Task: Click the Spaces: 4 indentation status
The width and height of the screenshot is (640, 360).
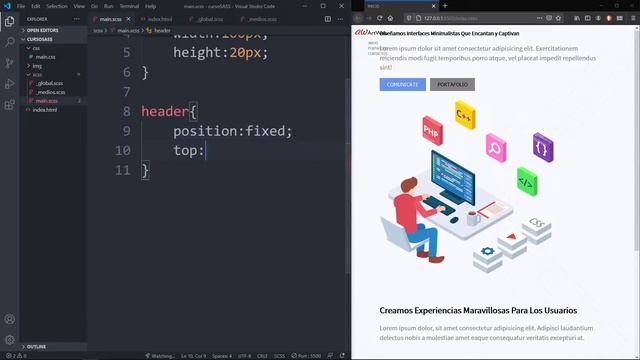Action: (x=222, y=356)
